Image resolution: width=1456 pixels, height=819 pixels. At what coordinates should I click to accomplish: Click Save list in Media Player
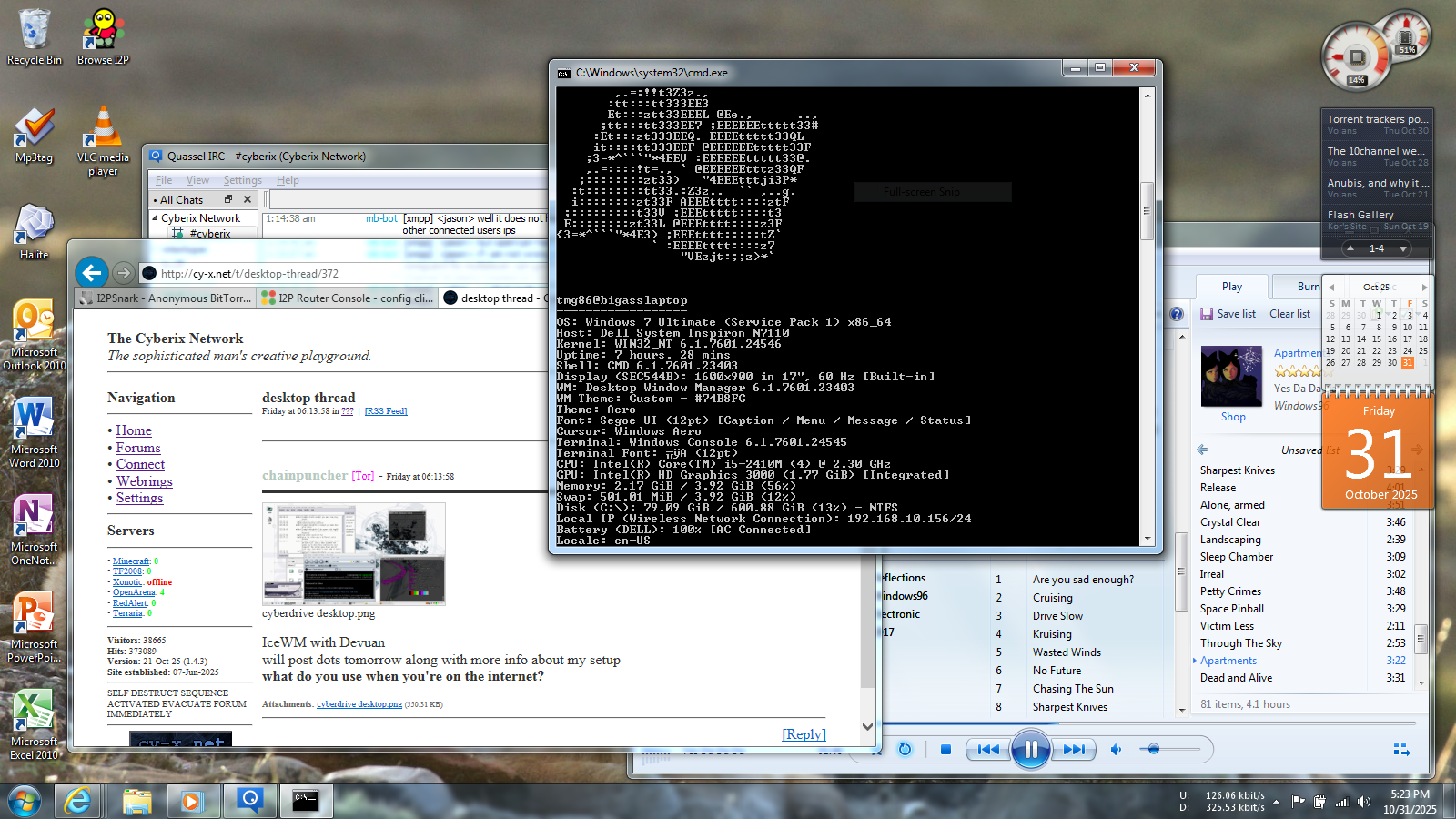pyautogui.click(x=1228, y=314)
